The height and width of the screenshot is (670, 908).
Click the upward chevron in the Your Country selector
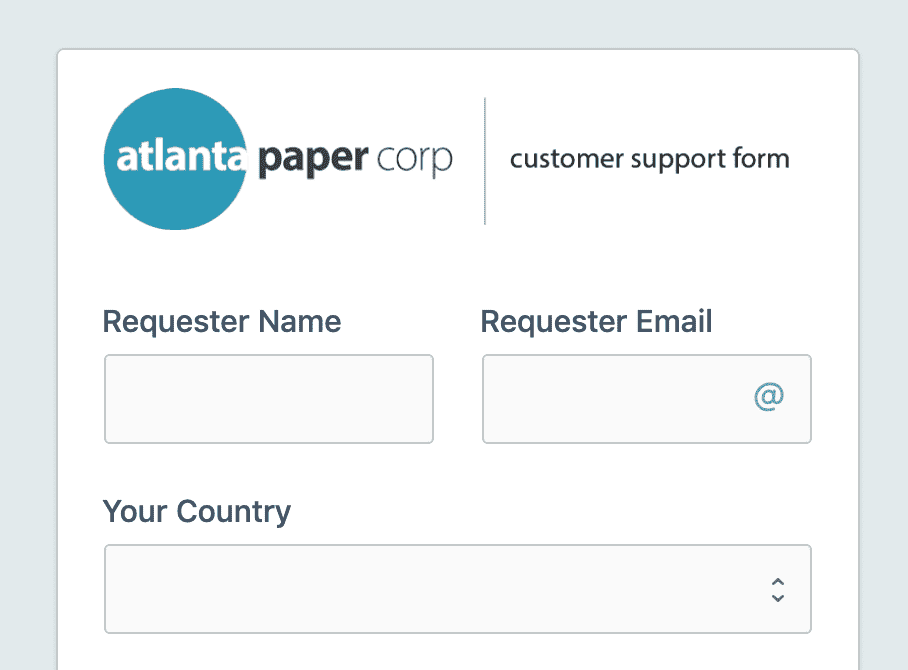(778, 582)
